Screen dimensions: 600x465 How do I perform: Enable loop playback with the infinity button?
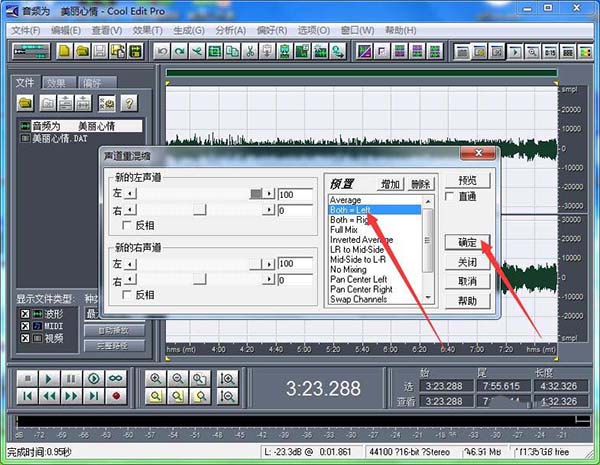116,379
